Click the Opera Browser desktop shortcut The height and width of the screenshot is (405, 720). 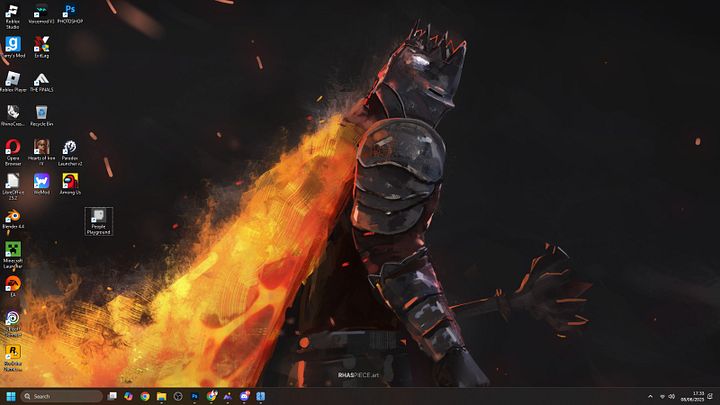(x=12, y=152)
